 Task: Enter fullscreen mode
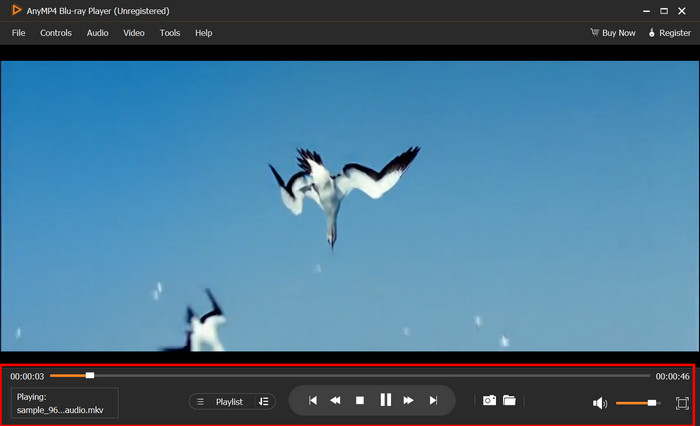click(x=682, y=403)
